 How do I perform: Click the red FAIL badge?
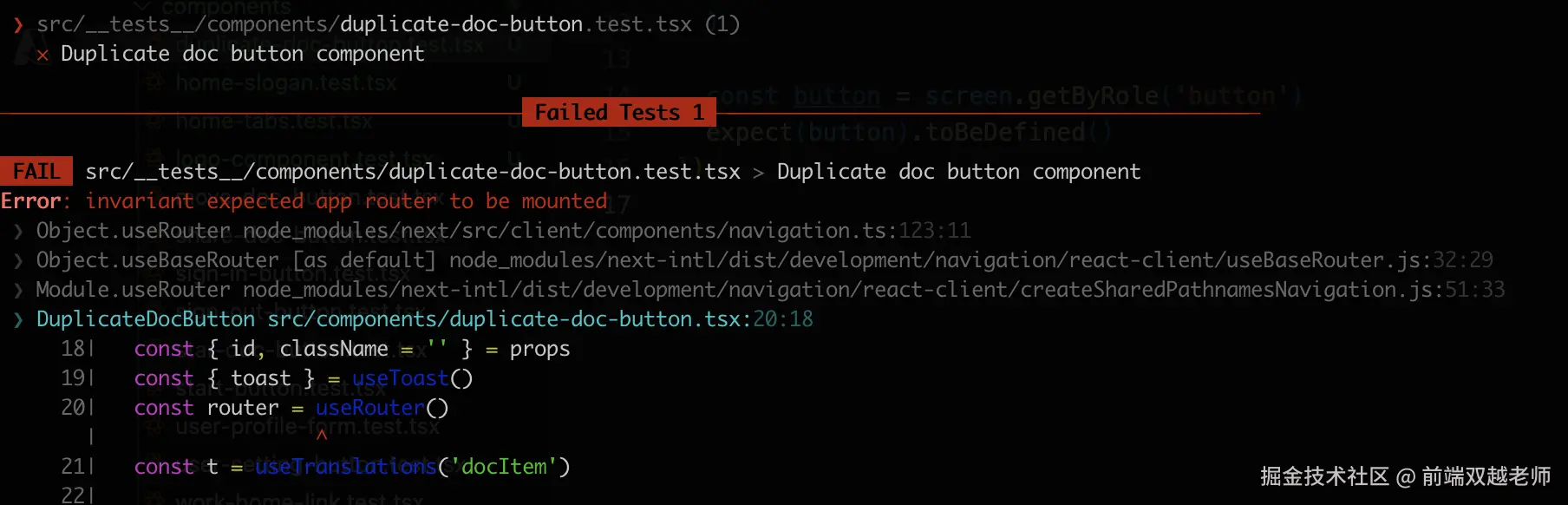coord(36,171)
